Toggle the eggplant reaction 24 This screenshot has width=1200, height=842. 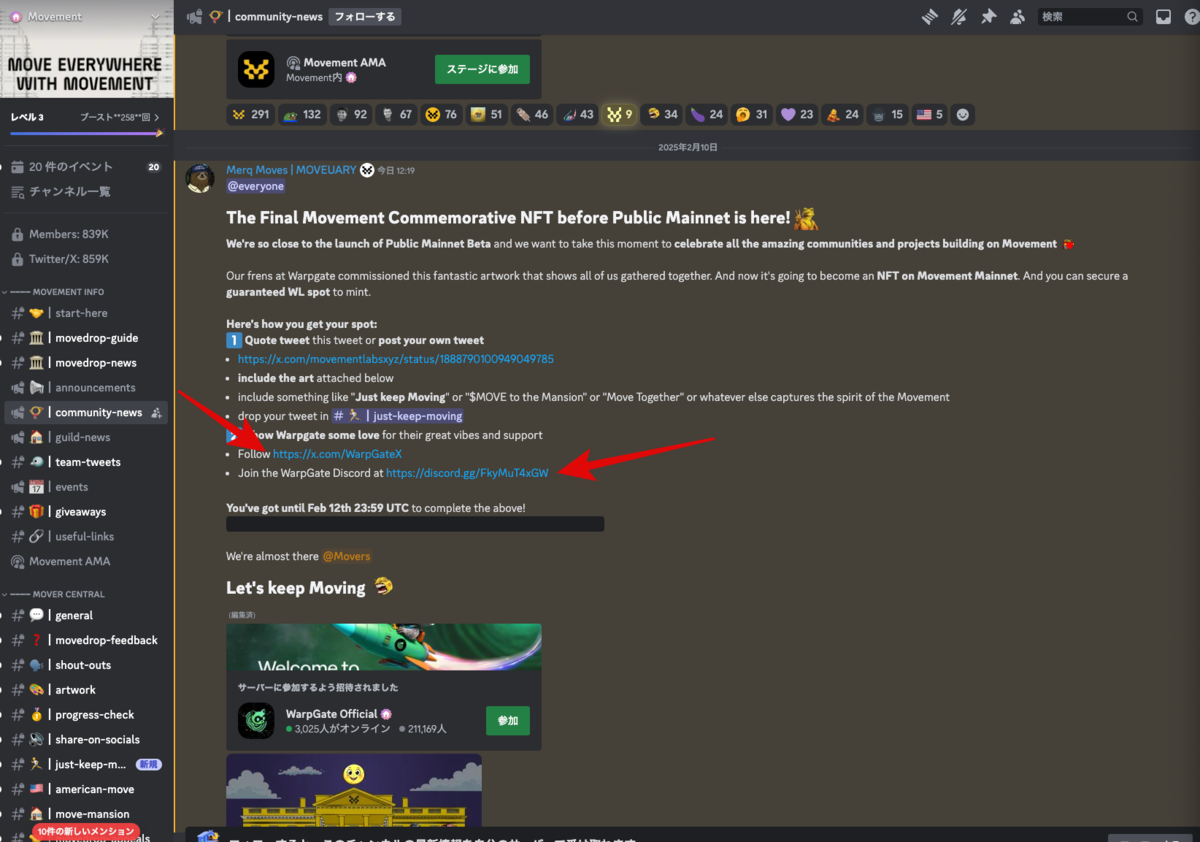(x=707, y=114)
